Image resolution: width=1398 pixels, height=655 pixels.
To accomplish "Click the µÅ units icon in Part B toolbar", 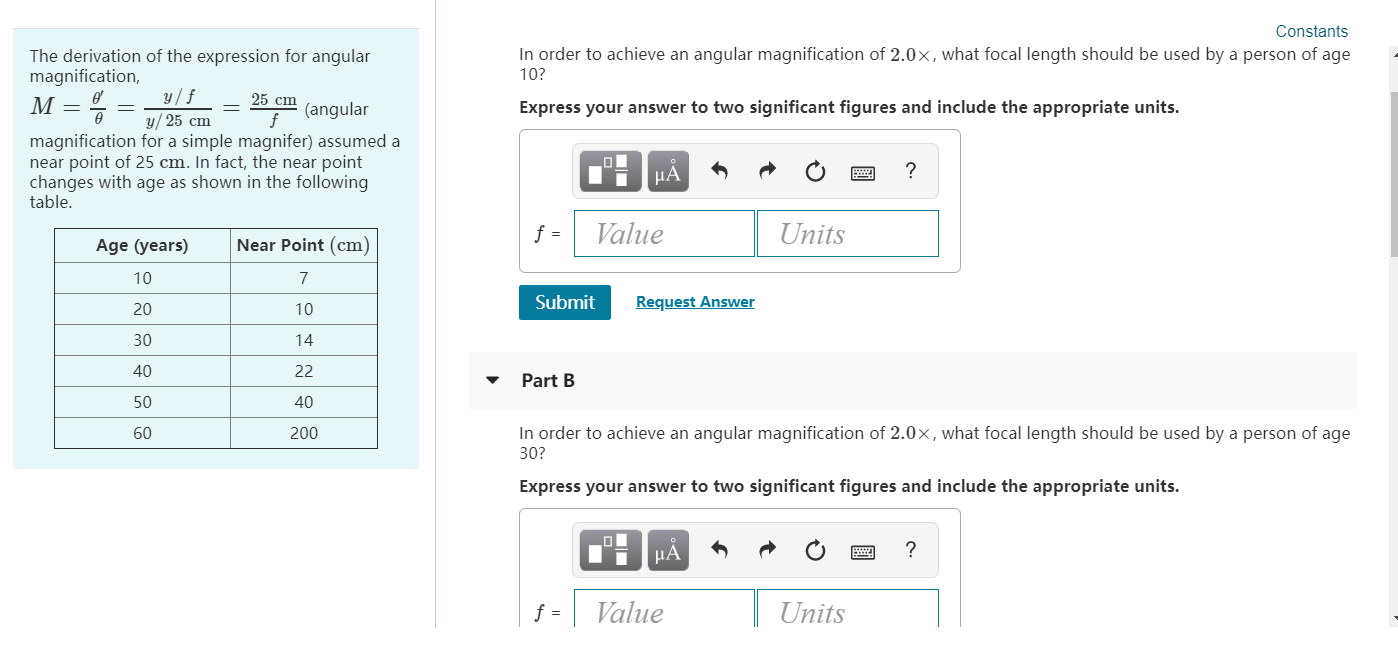I will click(667, 549).
